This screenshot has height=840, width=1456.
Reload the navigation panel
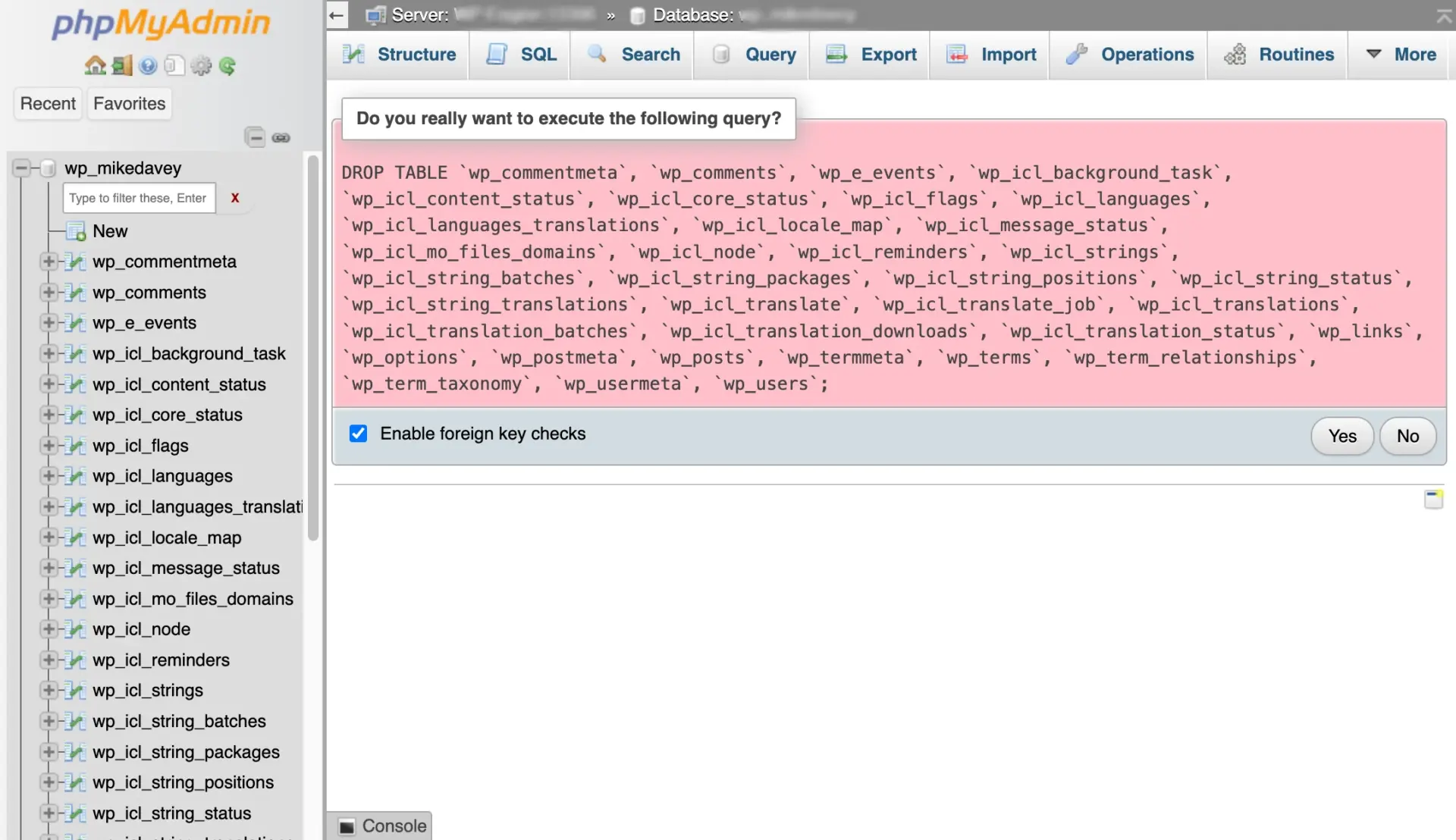pyautogui.click(x=228, y=66)
